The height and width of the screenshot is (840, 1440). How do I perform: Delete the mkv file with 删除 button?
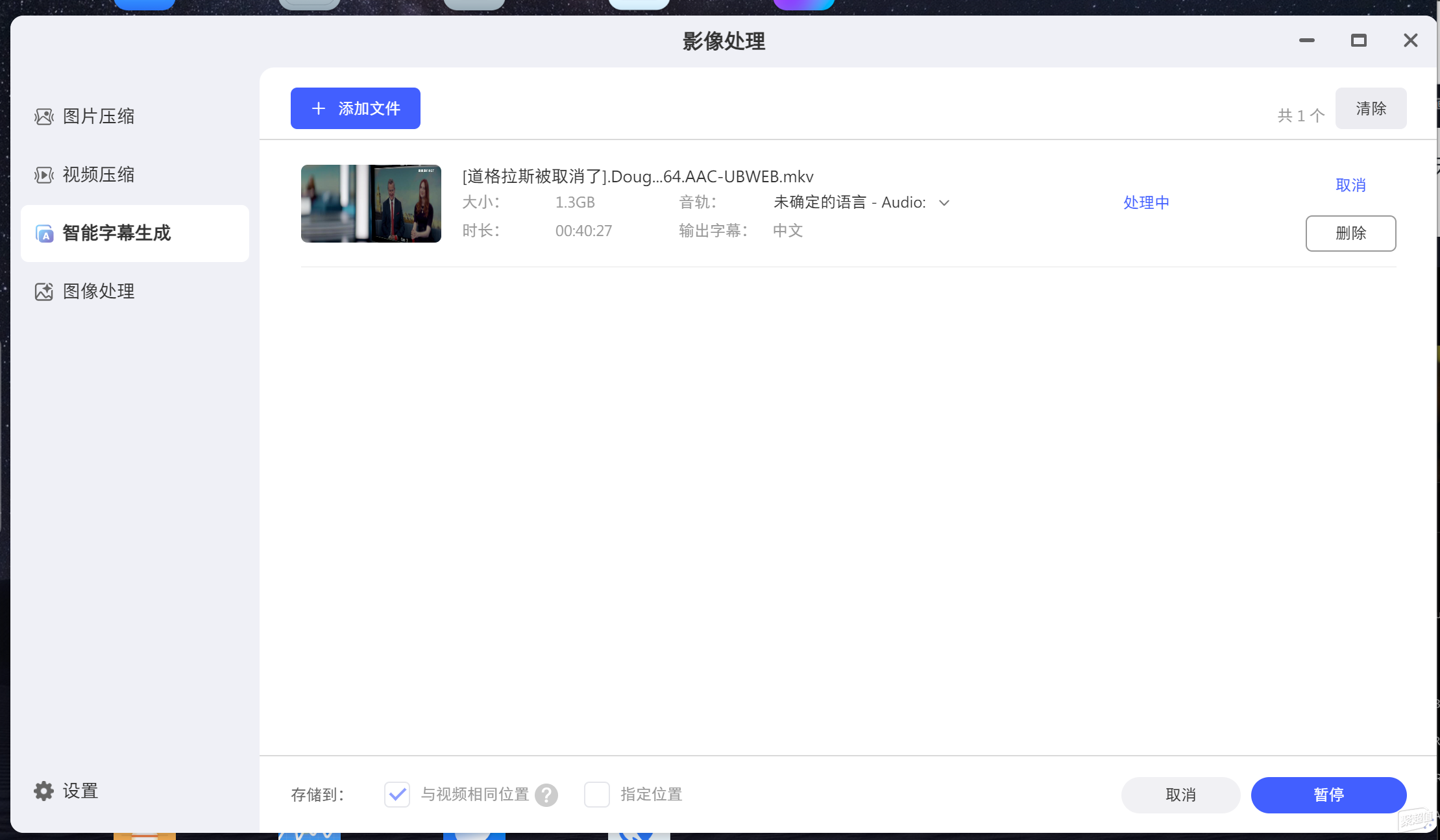1351,234
